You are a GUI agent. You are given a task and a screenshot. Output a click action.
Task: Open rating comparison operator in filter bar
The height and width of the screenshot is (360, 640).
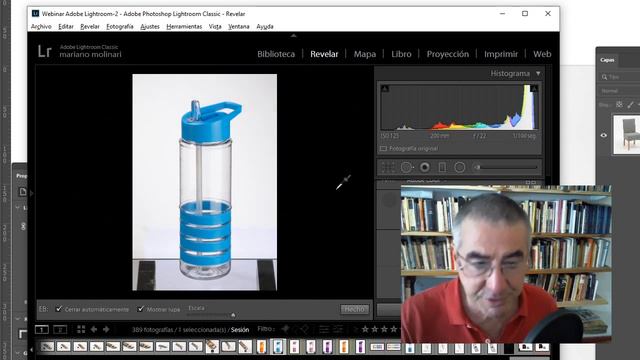point(355,329)
